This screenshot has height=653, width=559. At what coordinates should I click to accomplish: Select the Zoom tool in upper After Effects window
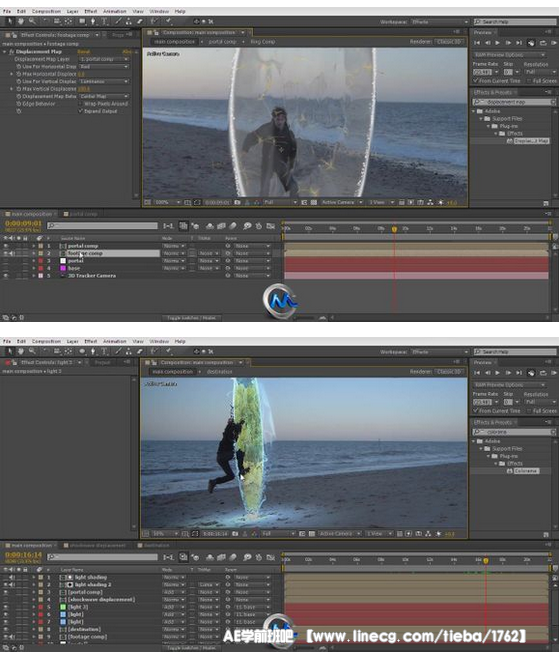click(32, 21)
